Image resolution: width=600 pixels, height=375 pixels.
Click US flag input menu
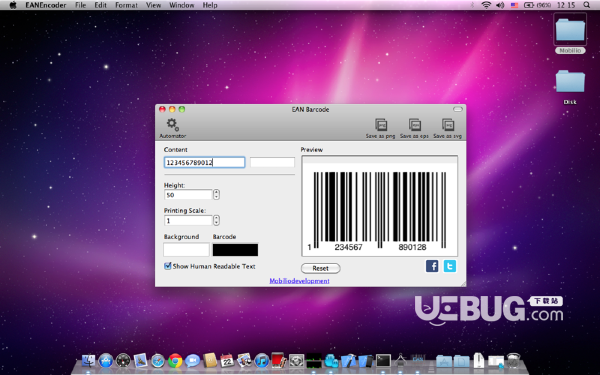[x=514, y=5]
